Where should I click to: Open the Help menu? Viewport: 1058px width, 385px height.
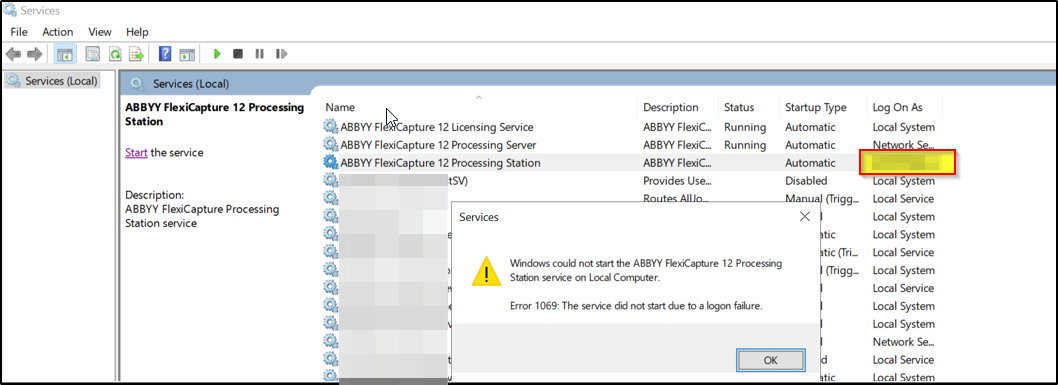point(137,32)
